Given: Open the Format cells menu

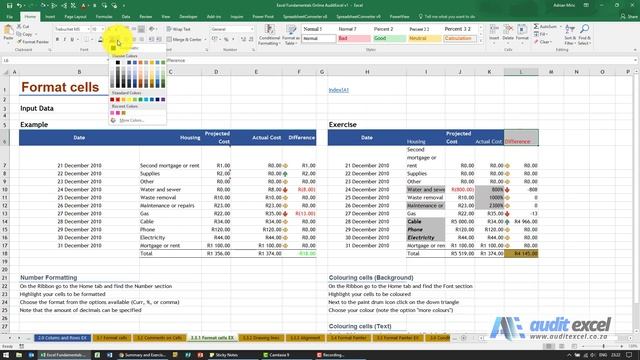Looking at the screenshot, I should click(x=522, y=33).
